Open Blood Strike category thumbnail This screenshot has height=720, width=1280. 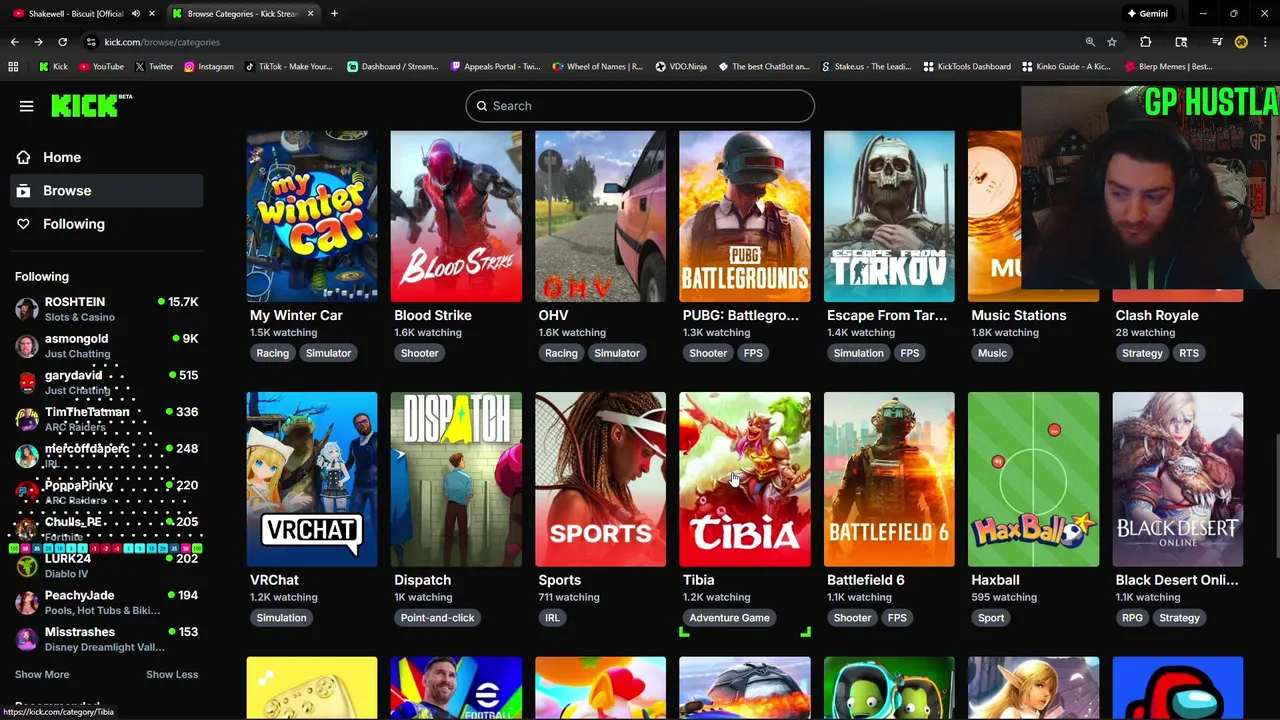tap(456, 216)
